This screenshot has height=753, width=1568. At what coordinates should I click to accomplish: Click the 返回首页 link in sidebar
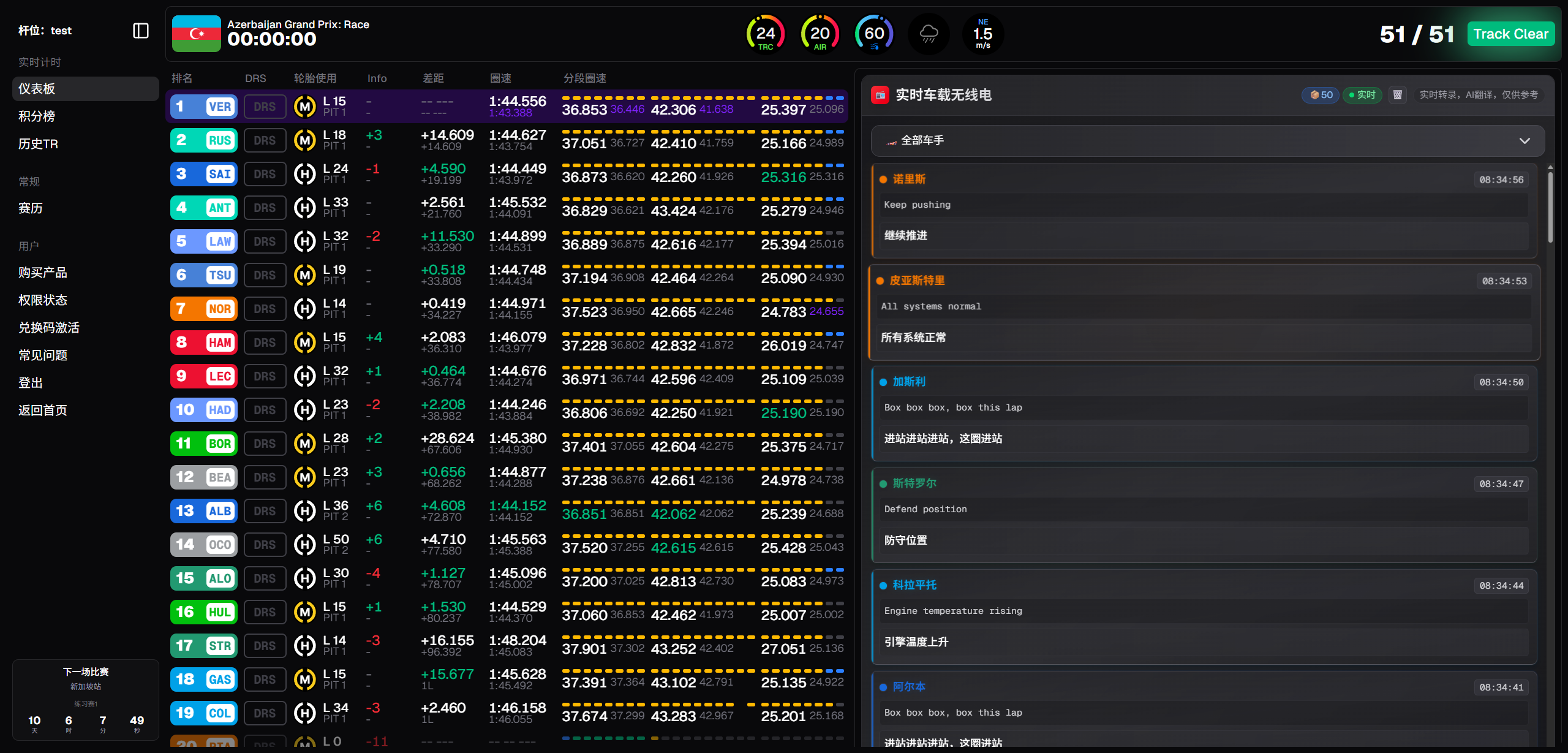pyautogui.click(x=43, y=410)
